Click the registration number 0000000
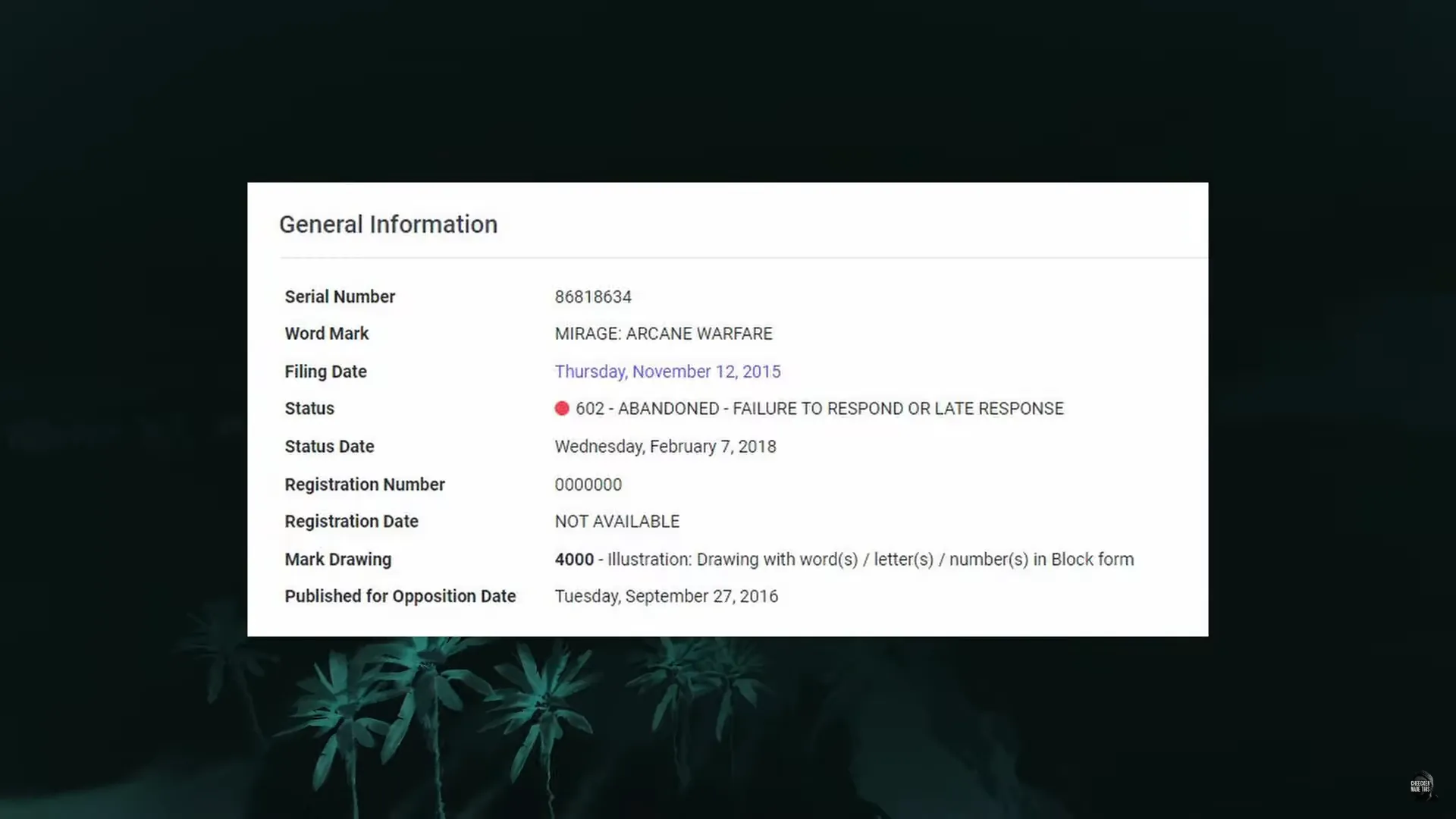The image size is (1456, 819). coord(588,485)
